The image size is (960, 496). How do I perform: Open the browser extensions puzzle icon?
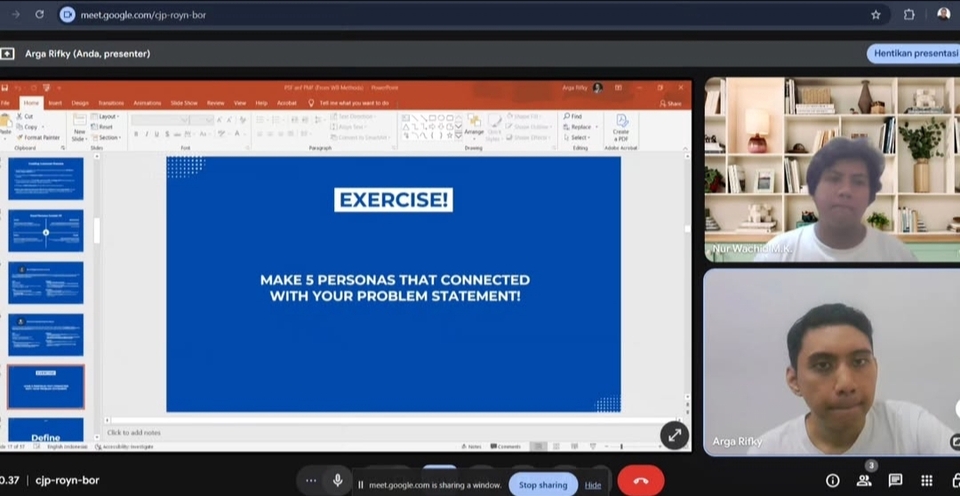tap(909, 15)
